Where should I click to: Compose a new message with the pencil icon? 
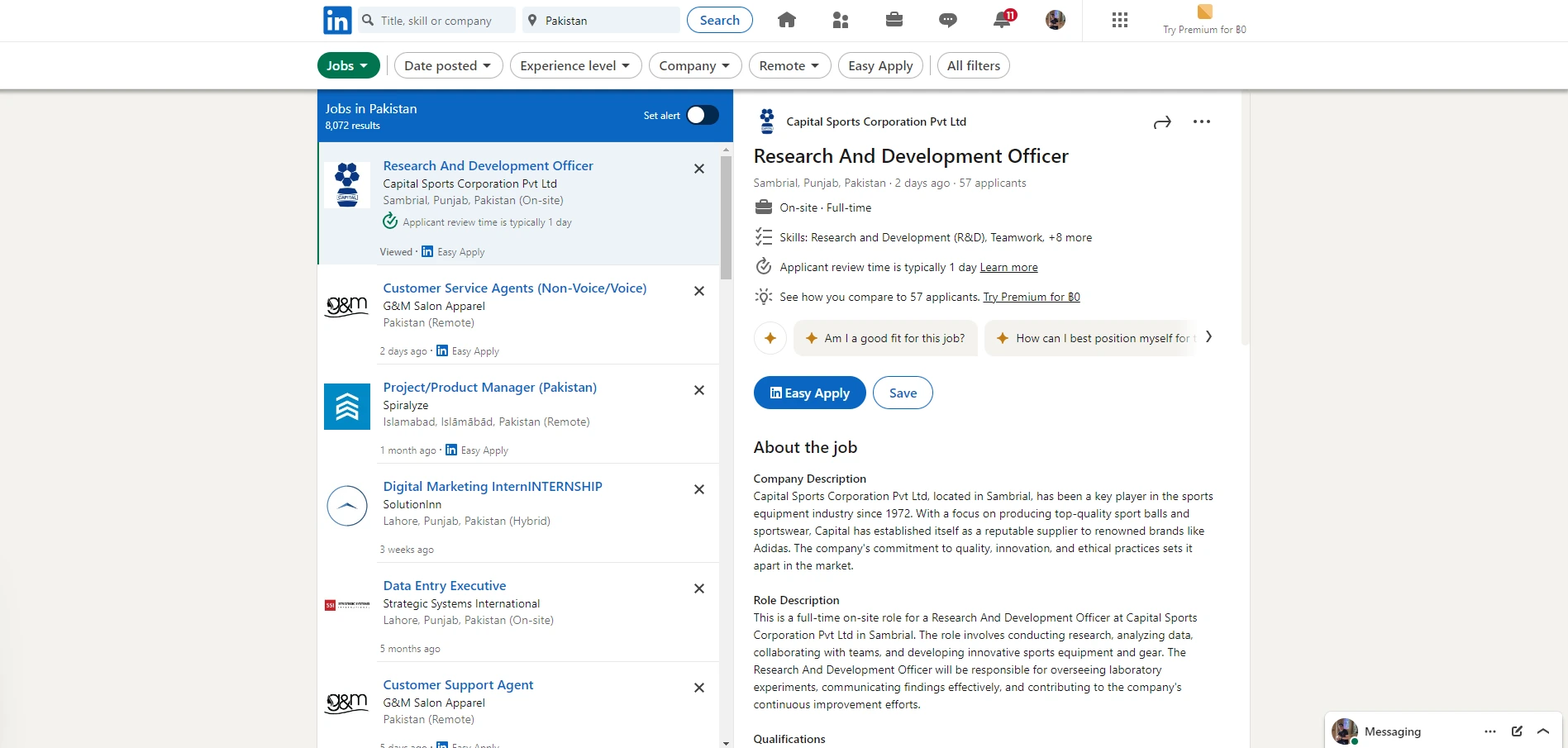pos(1517,731)
